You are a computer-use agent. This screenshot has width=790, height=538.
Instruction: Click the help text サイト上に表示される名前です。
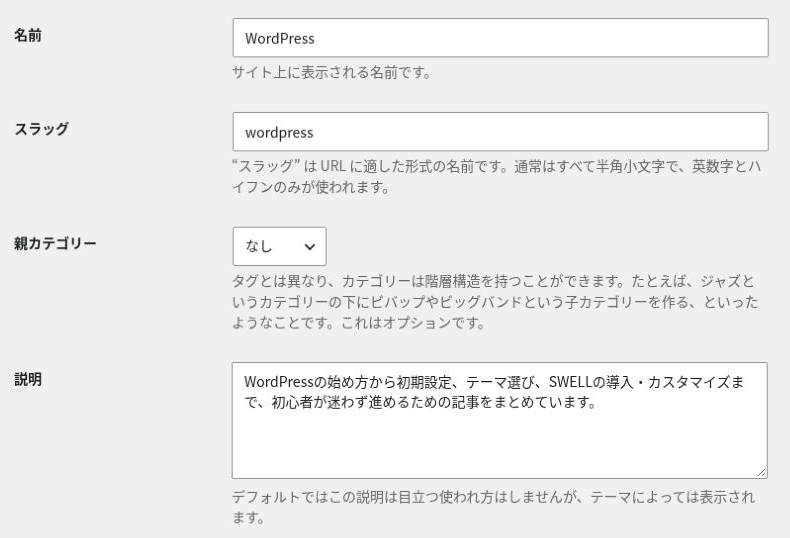click(332, 73)
